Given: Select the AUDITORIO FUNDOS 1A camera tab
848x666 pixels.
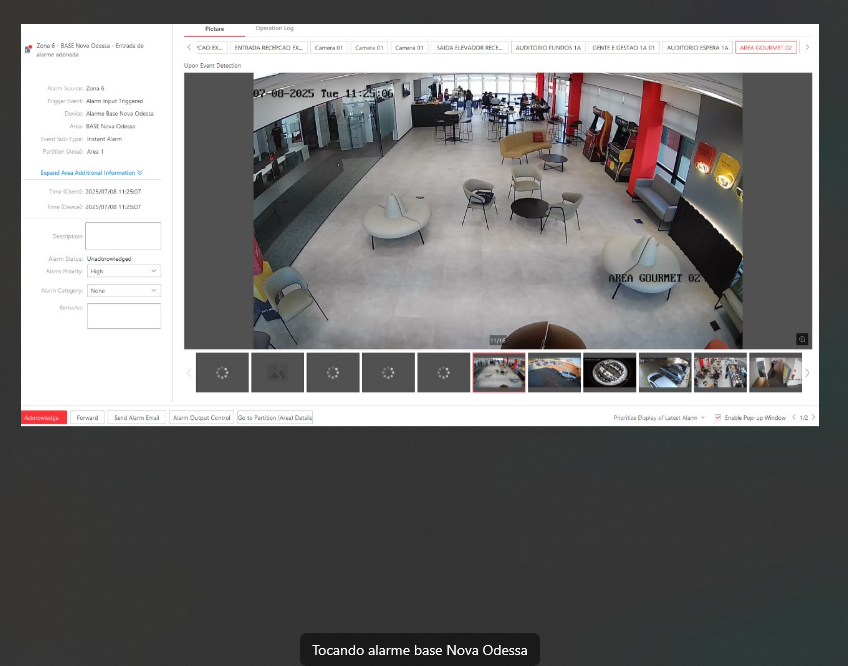Looking at the screenshot, I should coord(547,47).
